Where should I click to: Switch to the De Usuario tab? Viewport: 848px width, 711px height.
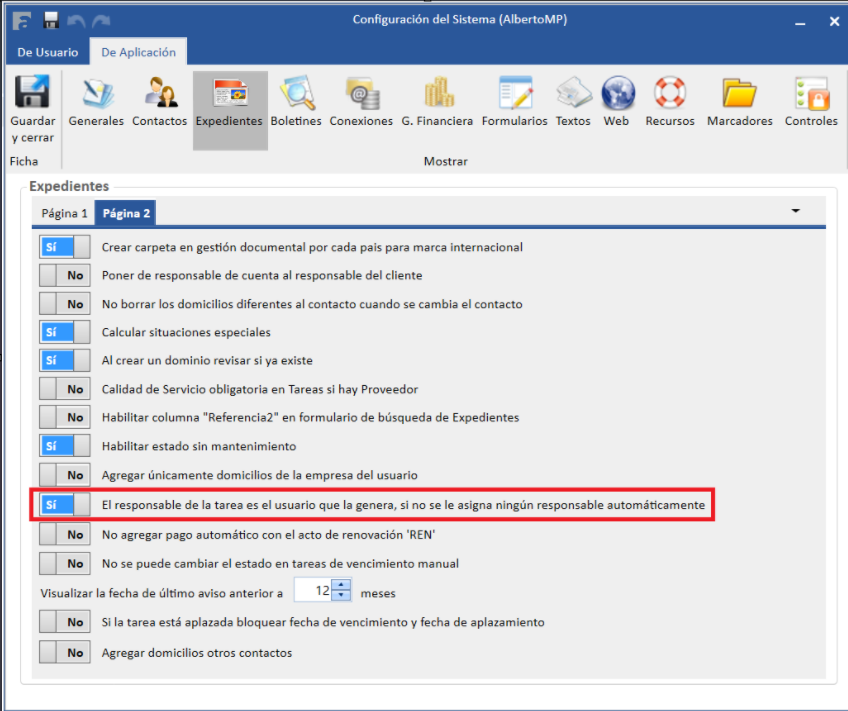click(x=47, y=53)
